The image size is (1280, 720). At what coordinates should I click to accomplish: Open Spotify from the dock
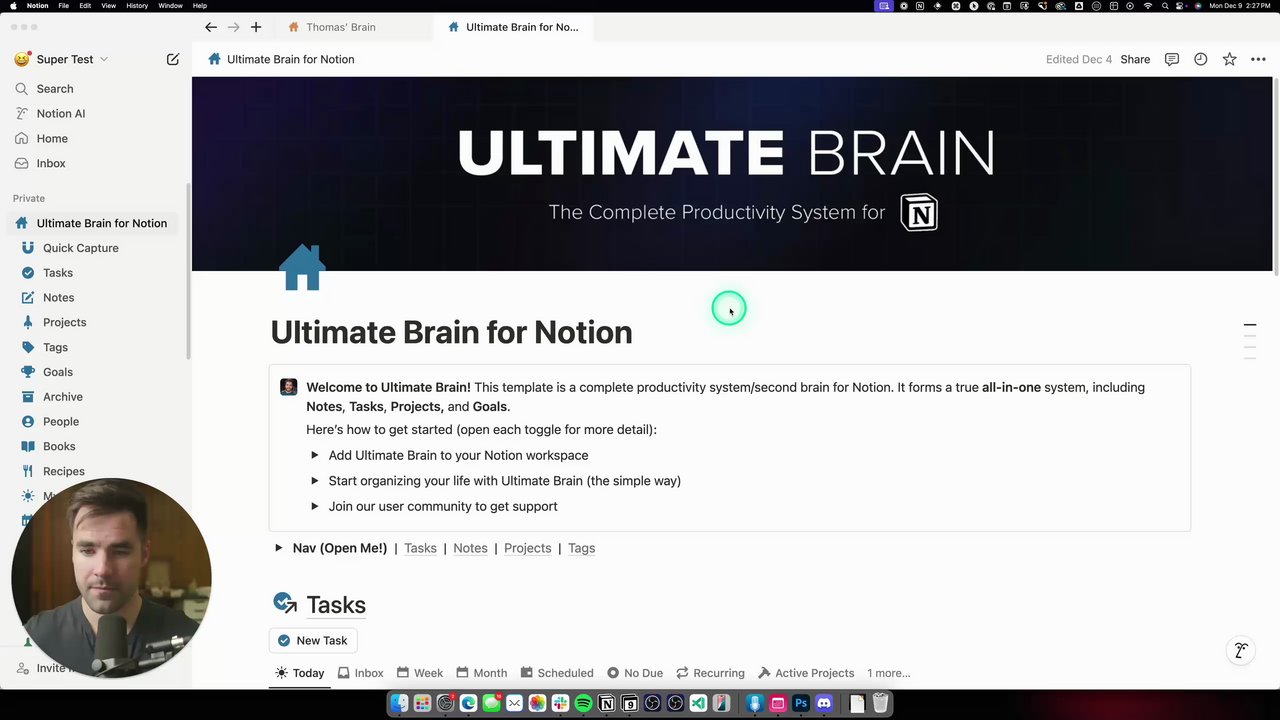[x=583, y=704]
